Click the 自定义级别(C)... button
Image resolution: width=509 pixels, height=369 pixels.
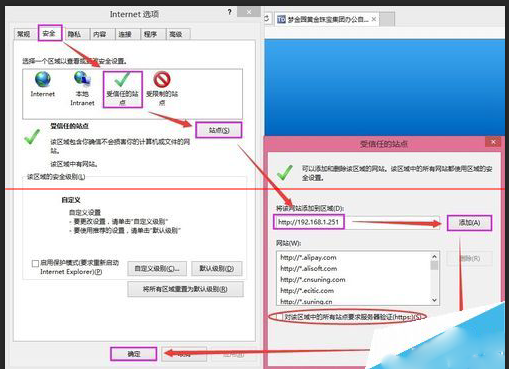point(157,269)
